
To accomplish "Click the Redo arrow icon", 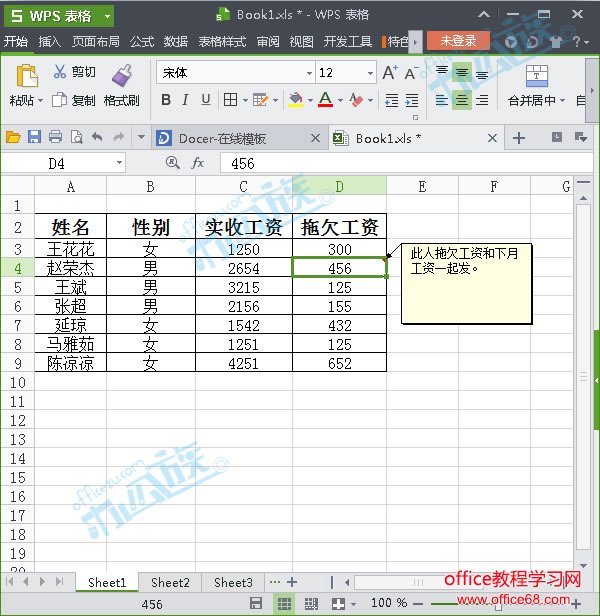I will tap(119, 137).
